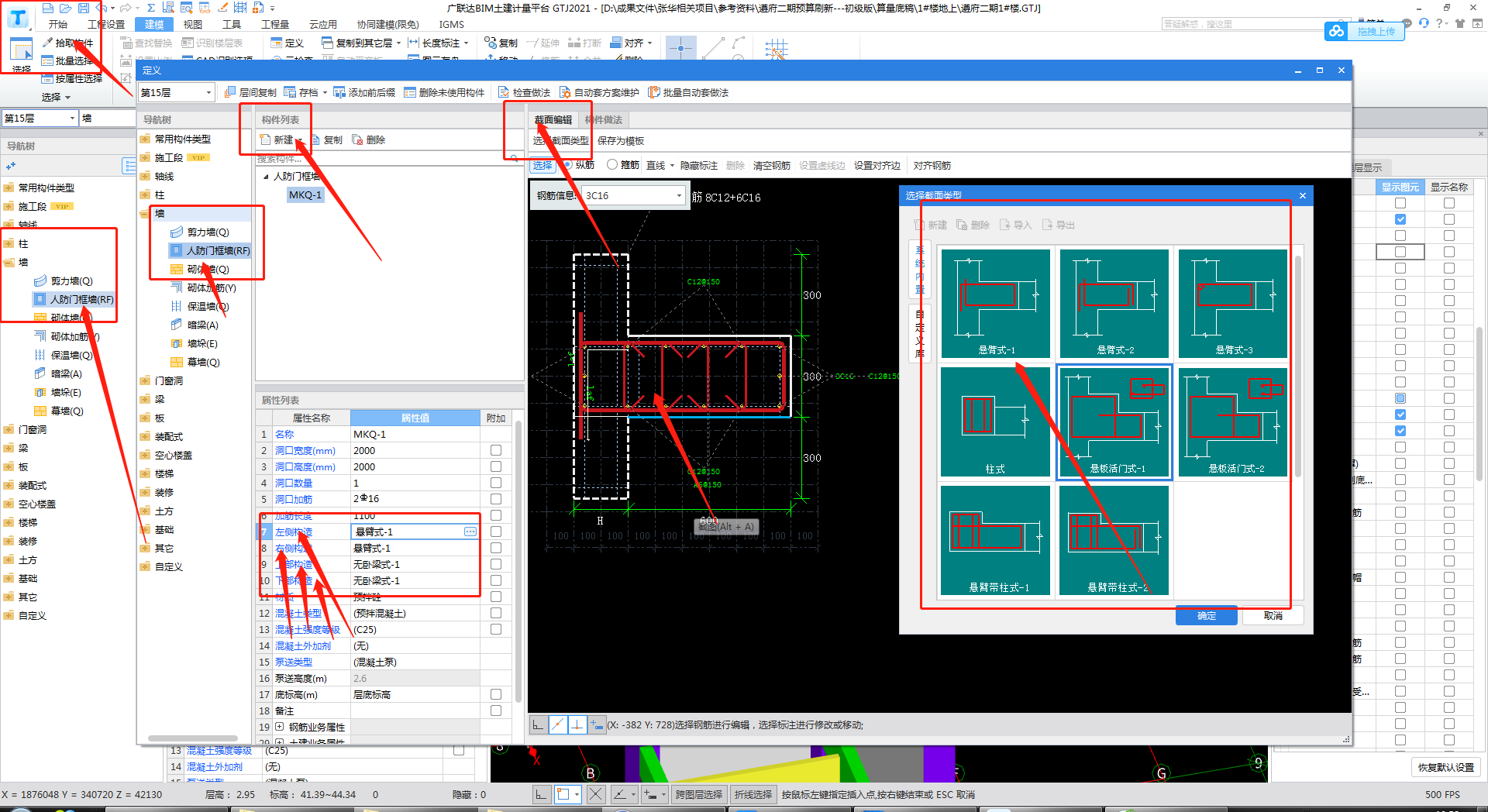Click the 按属性选择 ribbon item
This screenshot has height=812, width=1488.
72,78
